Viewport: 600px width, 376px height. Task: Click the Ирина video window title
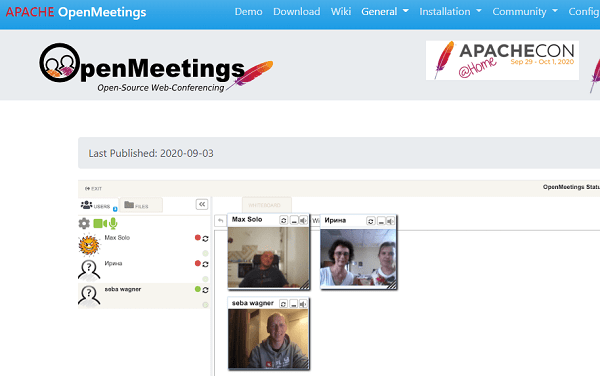[x=335, y=220]
